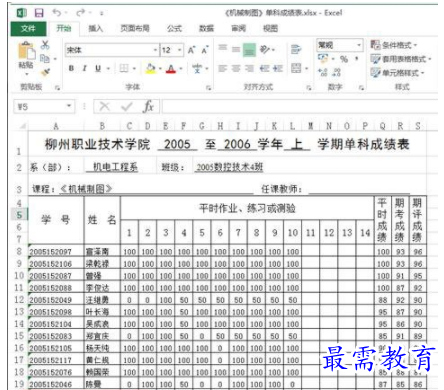Click the Copy icon
Viewport: 444px width, 390px height.
(45, 59)
